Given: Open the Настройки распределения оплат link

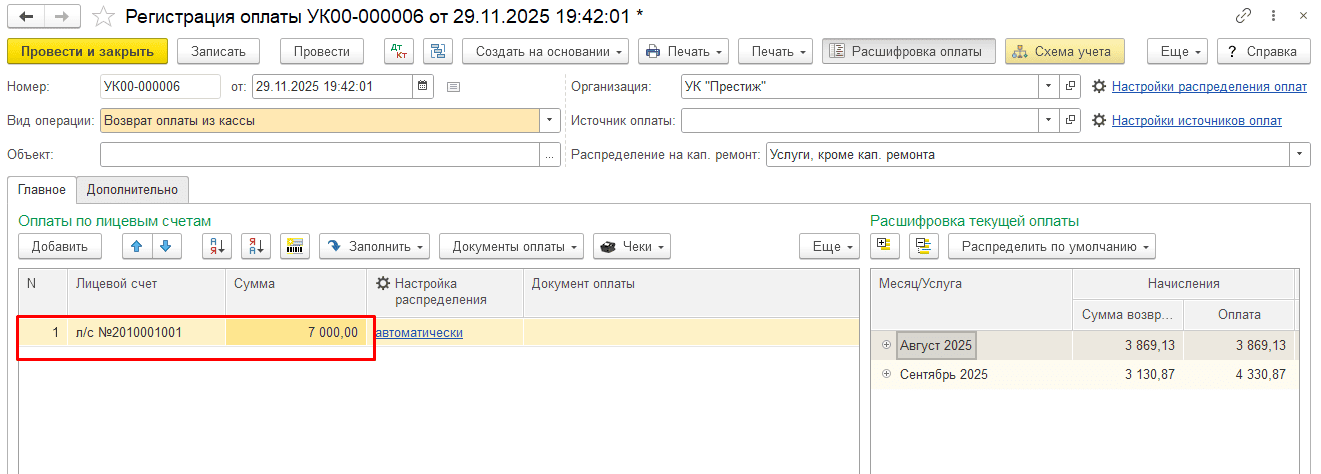Looking at the screenshot, I should [x=1208, y=87].
